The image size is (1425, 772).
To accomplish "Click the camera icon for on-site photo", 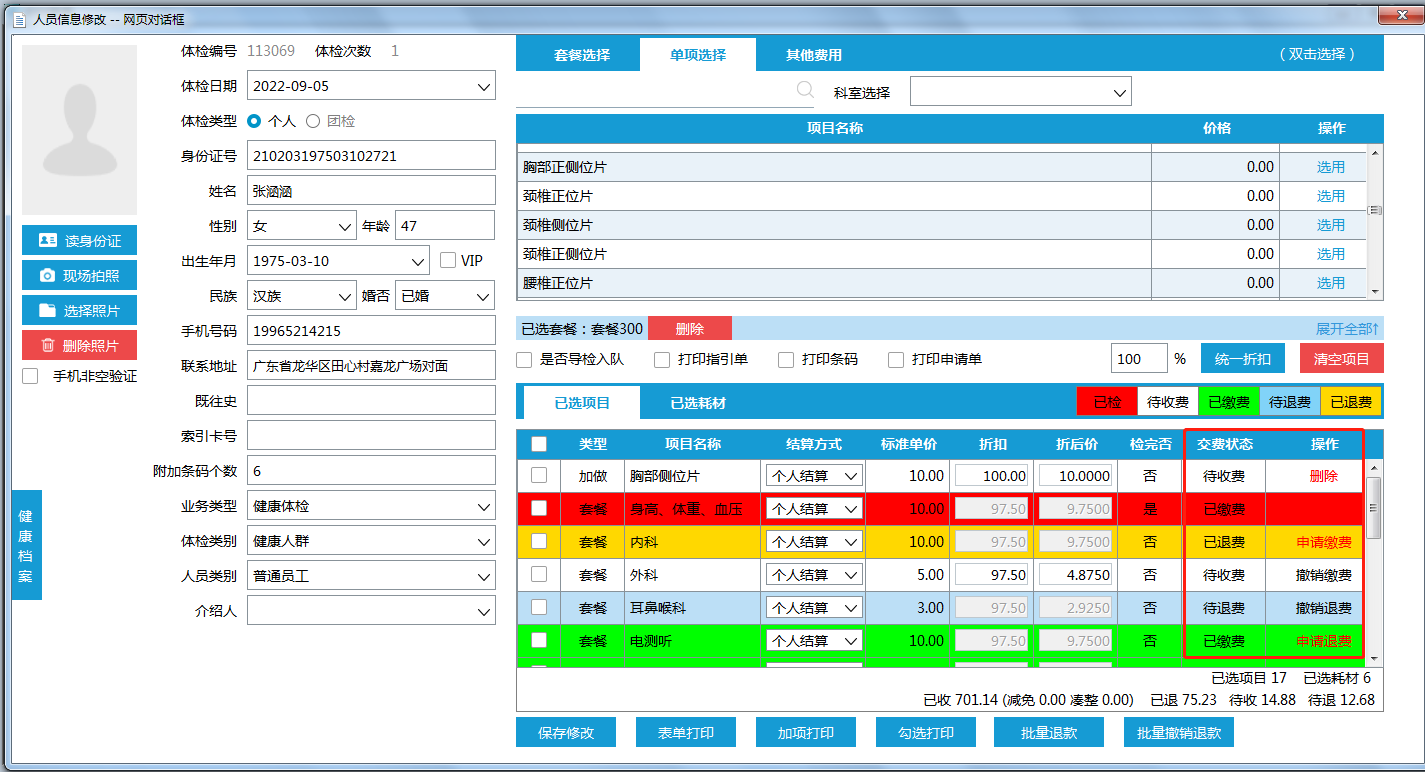I will (47, 275).
